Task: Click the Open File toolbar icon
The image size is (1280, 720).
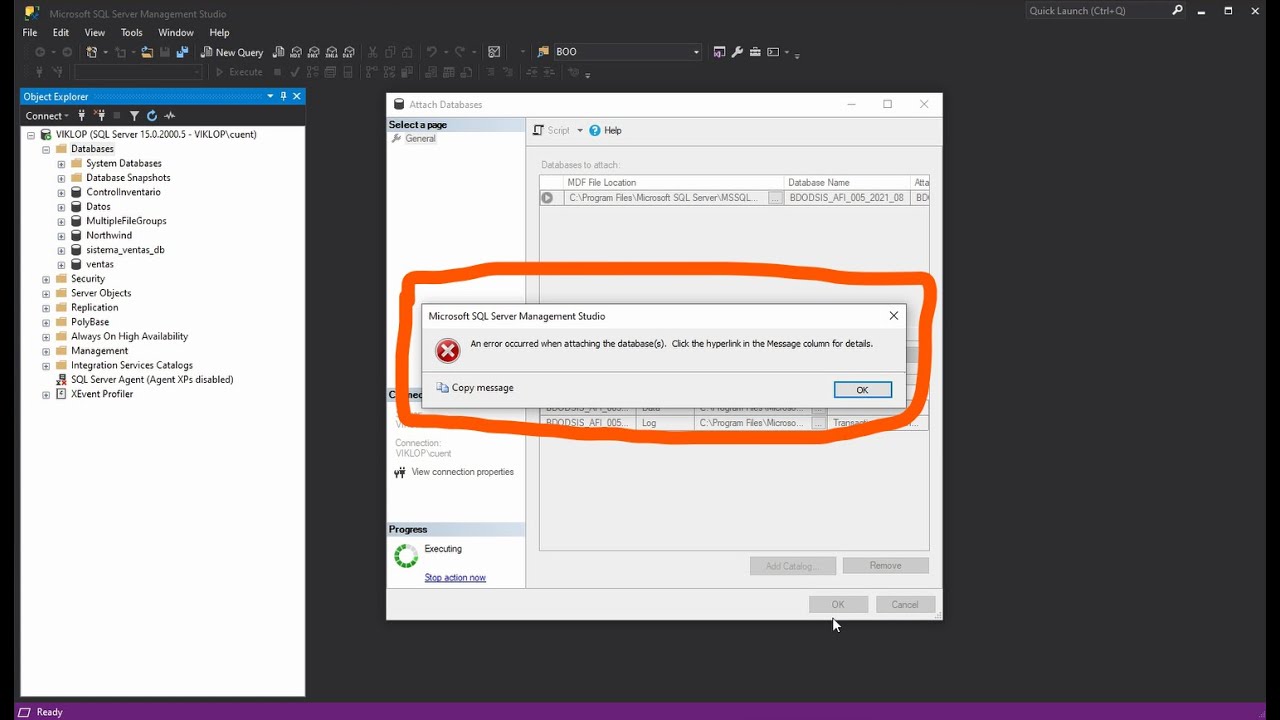Action: click(147, 52)
